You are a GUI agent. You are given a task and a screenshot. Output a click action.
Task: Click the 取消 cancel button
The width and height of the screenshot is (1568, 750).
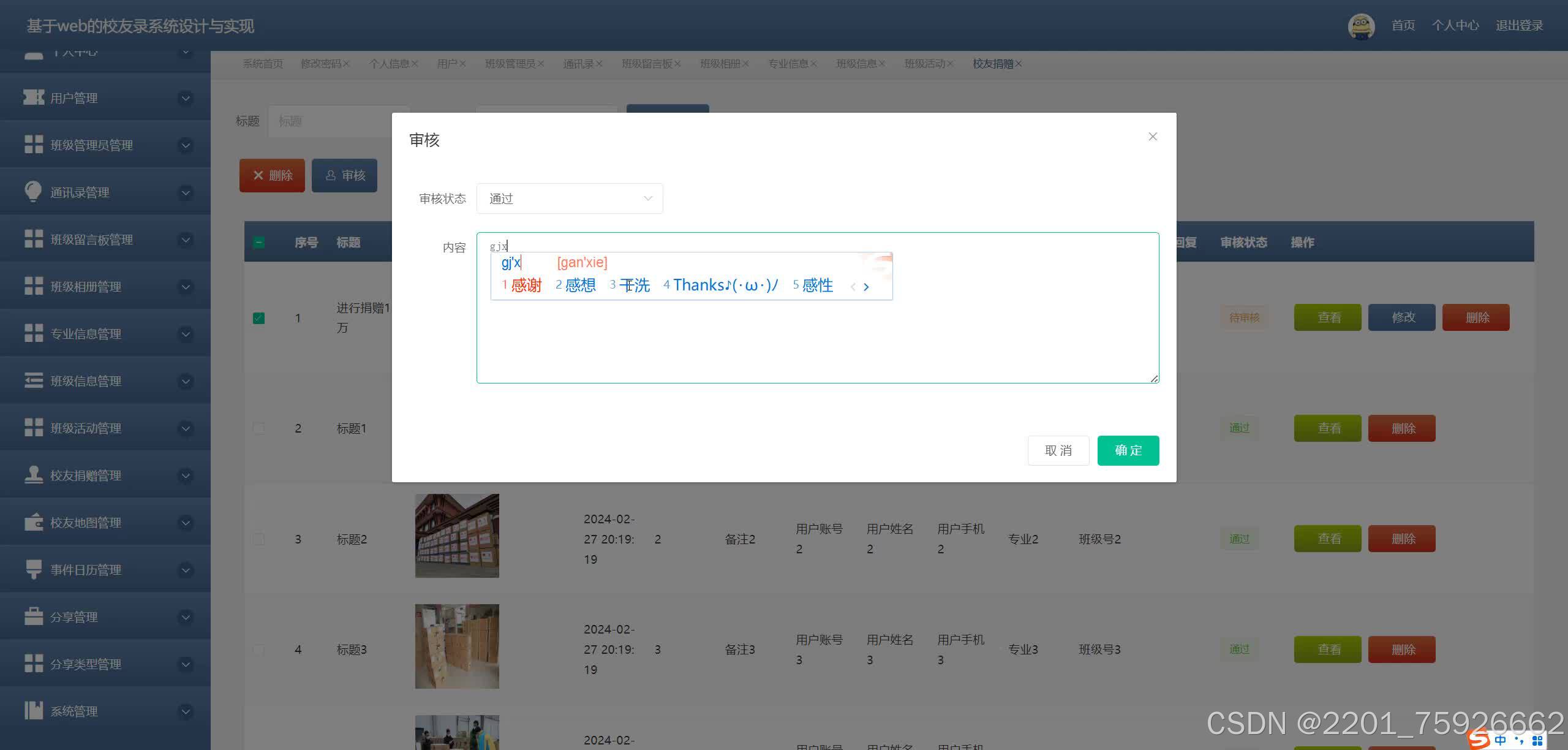[1058, 450]
